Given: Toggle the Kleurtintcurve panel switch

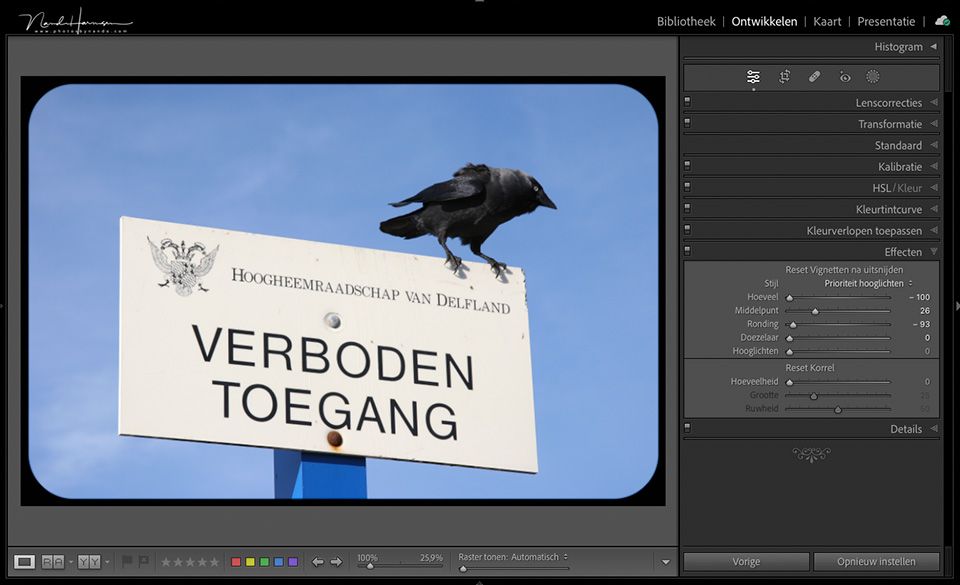Looking at the screenshot, I should pos(687,209).
